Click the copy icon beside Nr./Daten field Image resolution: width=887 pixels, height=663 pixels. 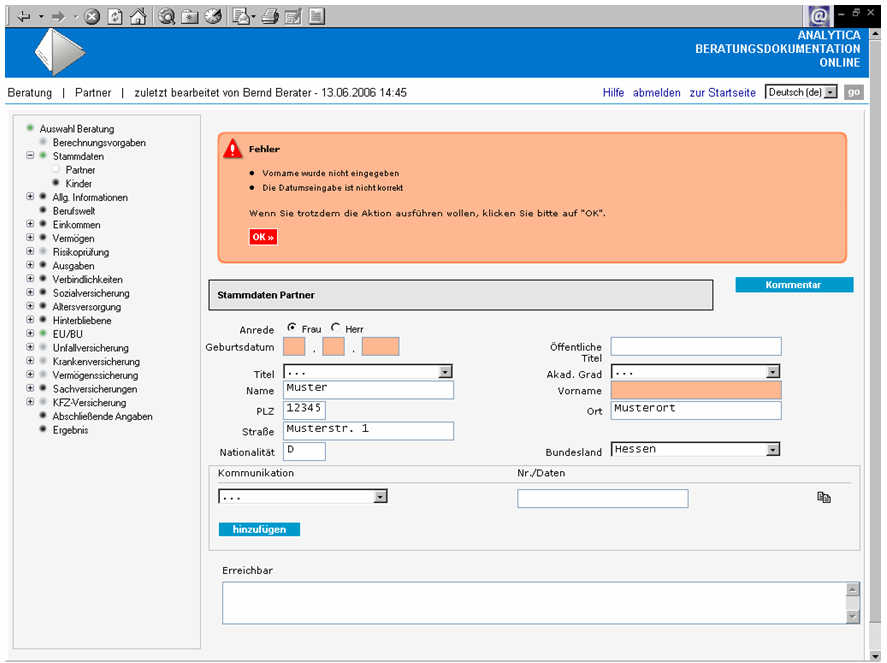click(x=824, y=497)
